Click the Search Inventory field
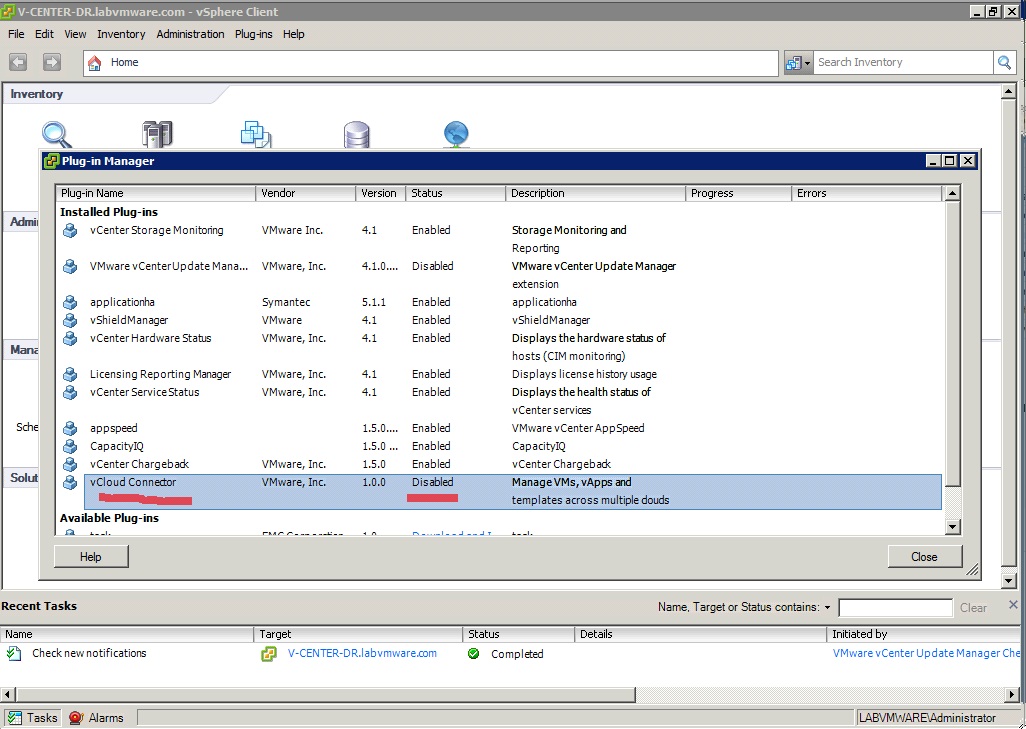The width and height of the screenshot is (1026, 729). pos(903,62)
